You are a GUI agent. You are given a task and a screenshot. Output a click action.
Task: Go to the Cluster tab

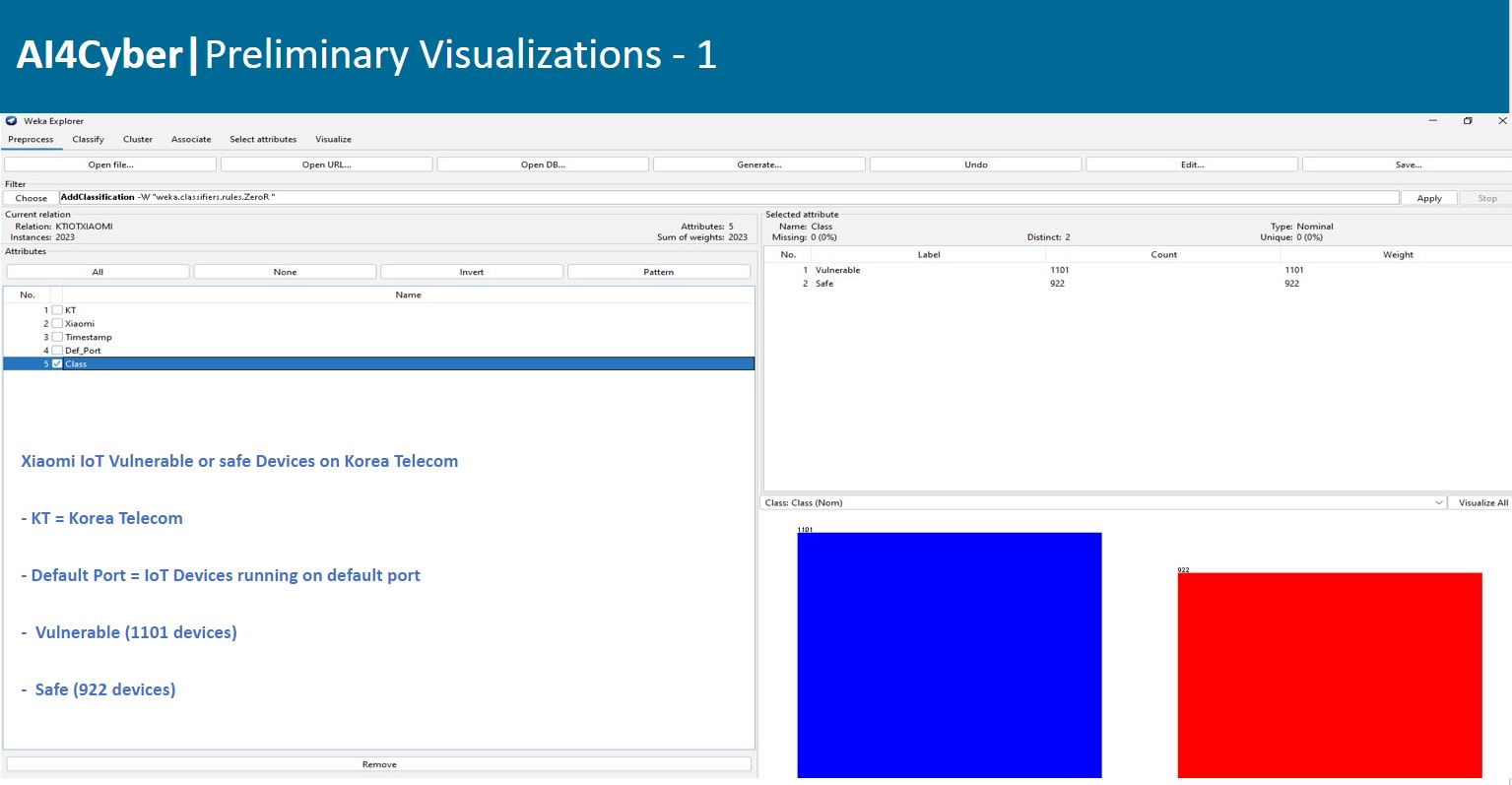[138, 139]
